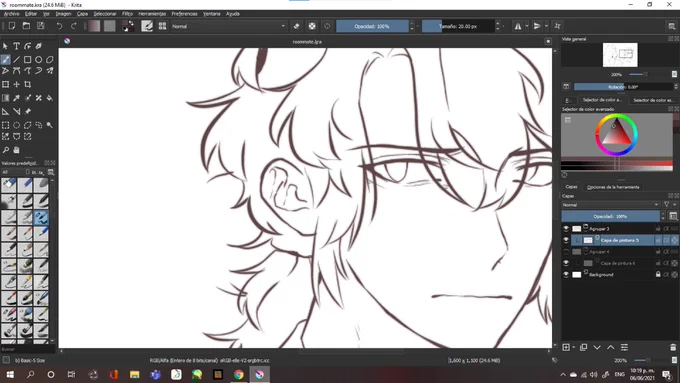Open vertical mirror options arrow
The width and height of the screenshot is (680, 383).
(546, 26)
